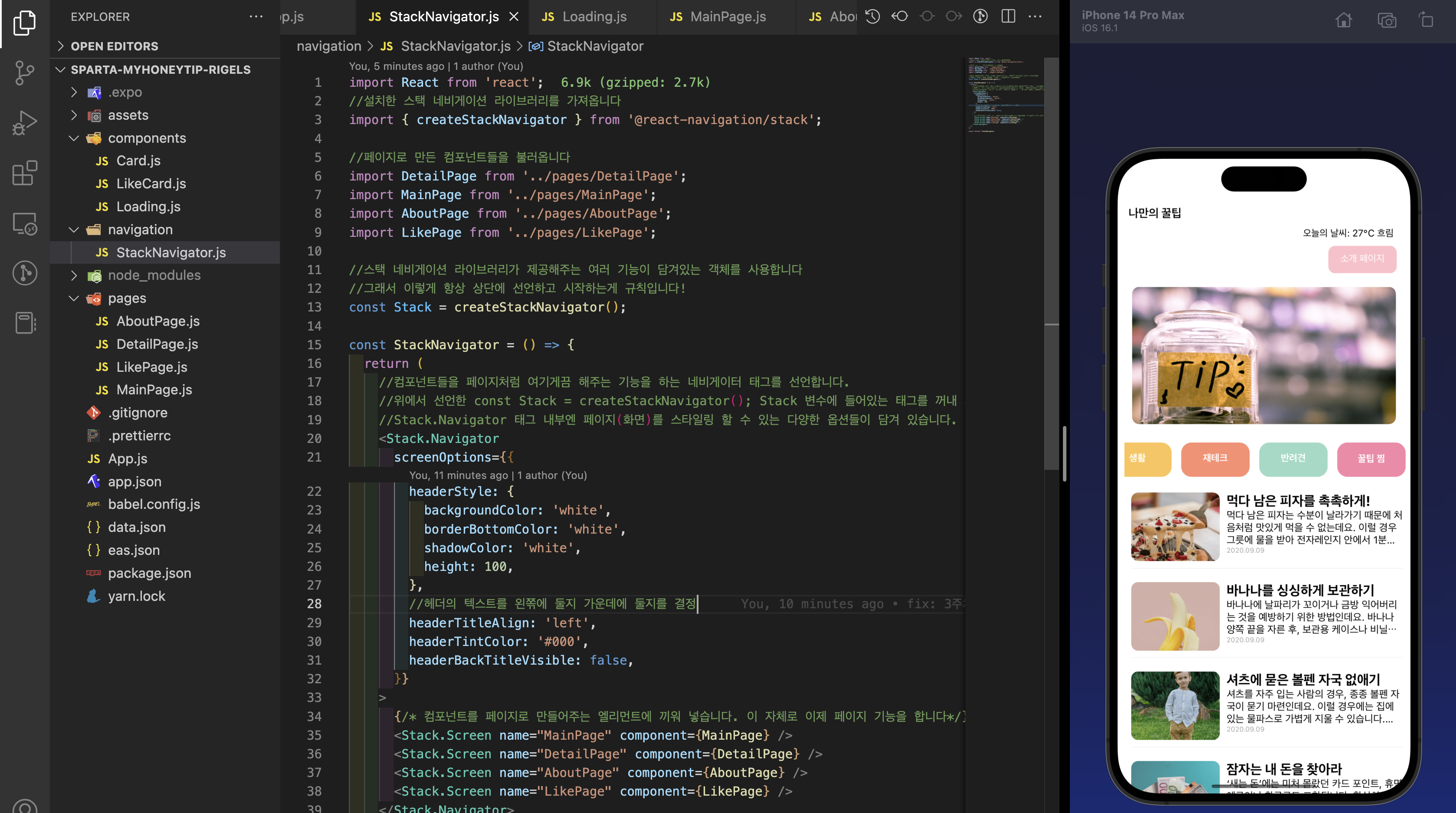Open DetailPage.js in pages folder
The width and height of the screenshot is (1456, 813).
[157, 344]
